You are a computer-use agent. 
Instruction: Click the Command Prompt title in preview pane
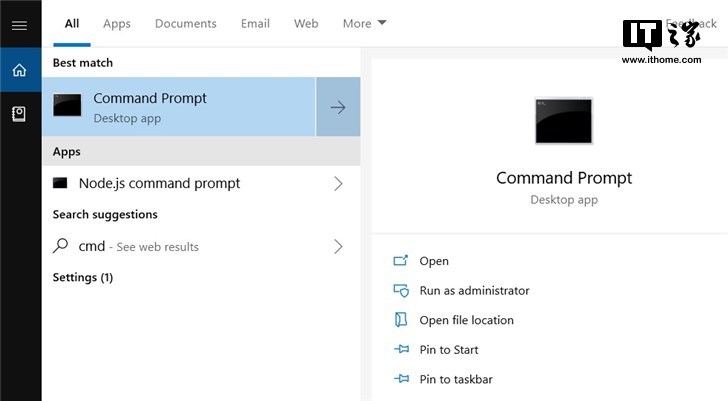point(564,178)
